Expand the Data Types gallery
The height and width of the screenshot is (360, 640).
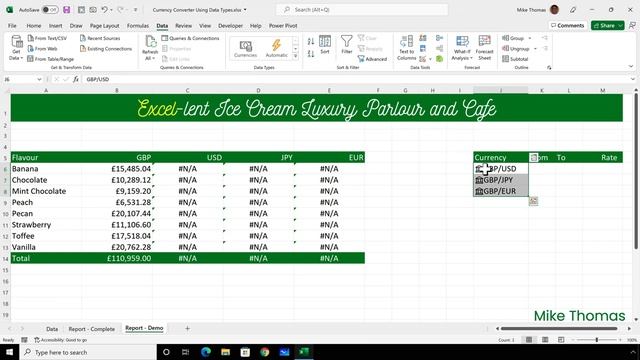click(296, 56)
